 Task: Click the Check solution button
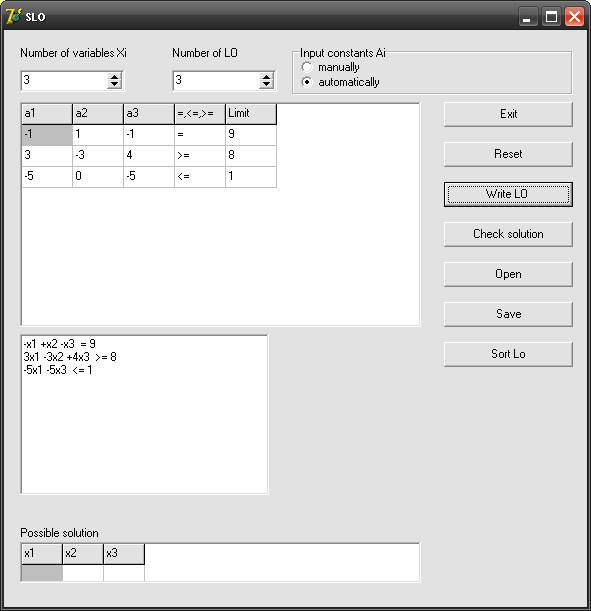pyautogui.click(x=508, y=234)
